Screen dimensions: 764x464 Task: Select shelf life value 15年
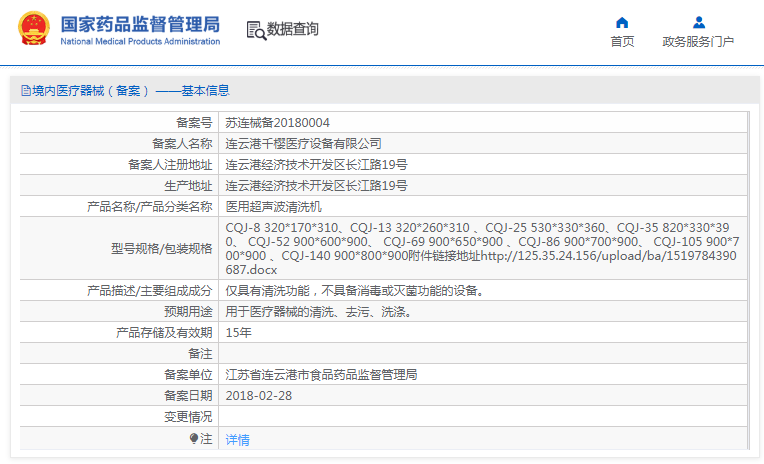pyautogui.click(x=238, y=333)
